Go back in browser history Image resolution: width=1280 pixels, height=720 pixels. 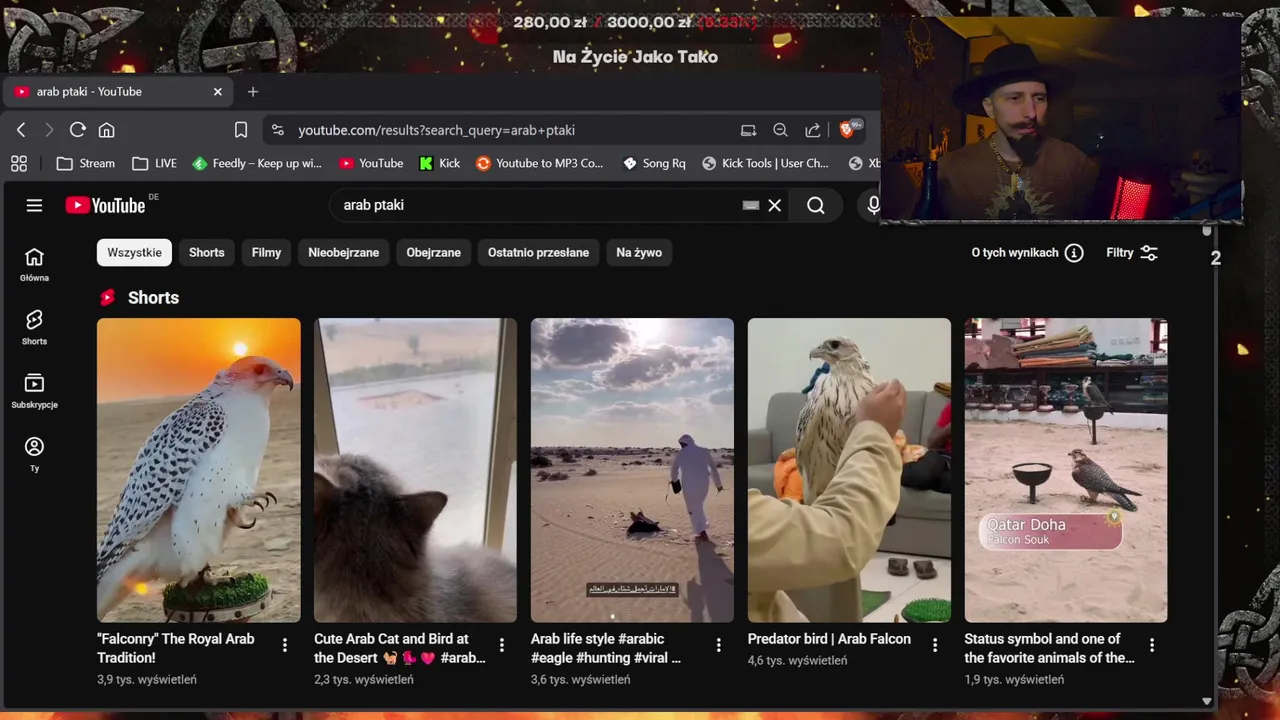[21, 130]
